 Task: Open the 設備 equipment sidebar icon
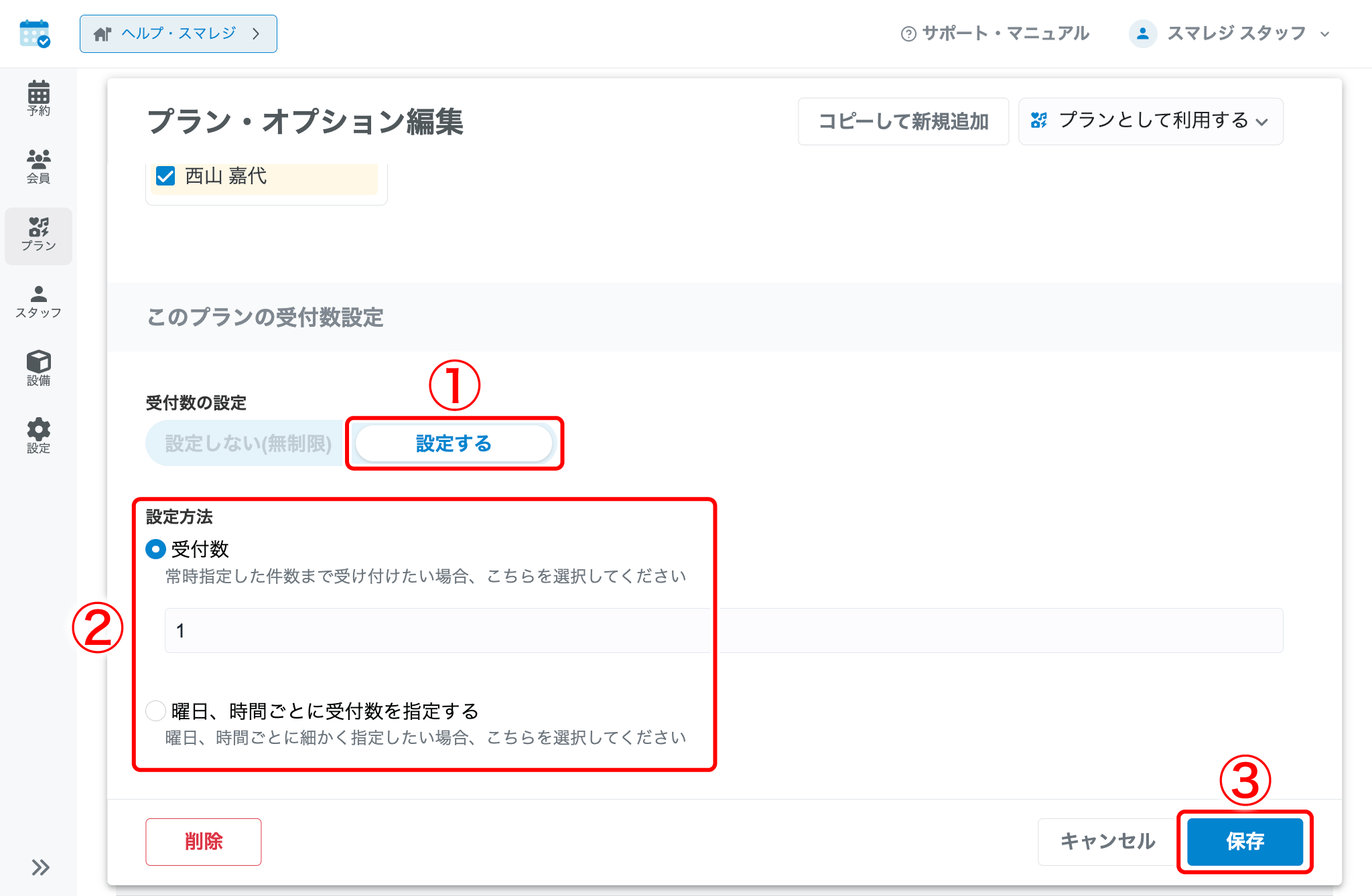(x=38, y=368)
